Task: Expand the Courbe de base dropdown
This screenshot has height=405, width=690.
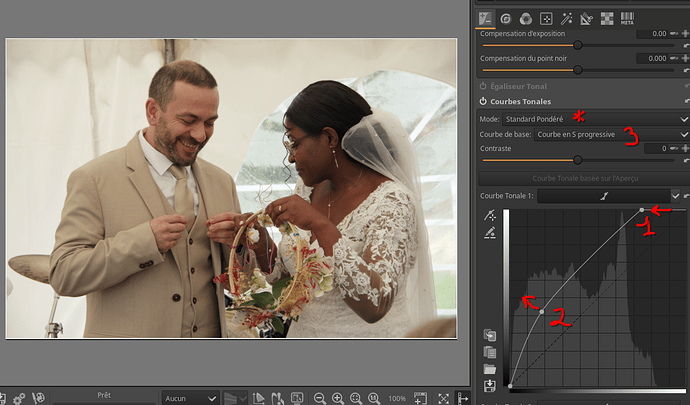Action: [612, 133]
